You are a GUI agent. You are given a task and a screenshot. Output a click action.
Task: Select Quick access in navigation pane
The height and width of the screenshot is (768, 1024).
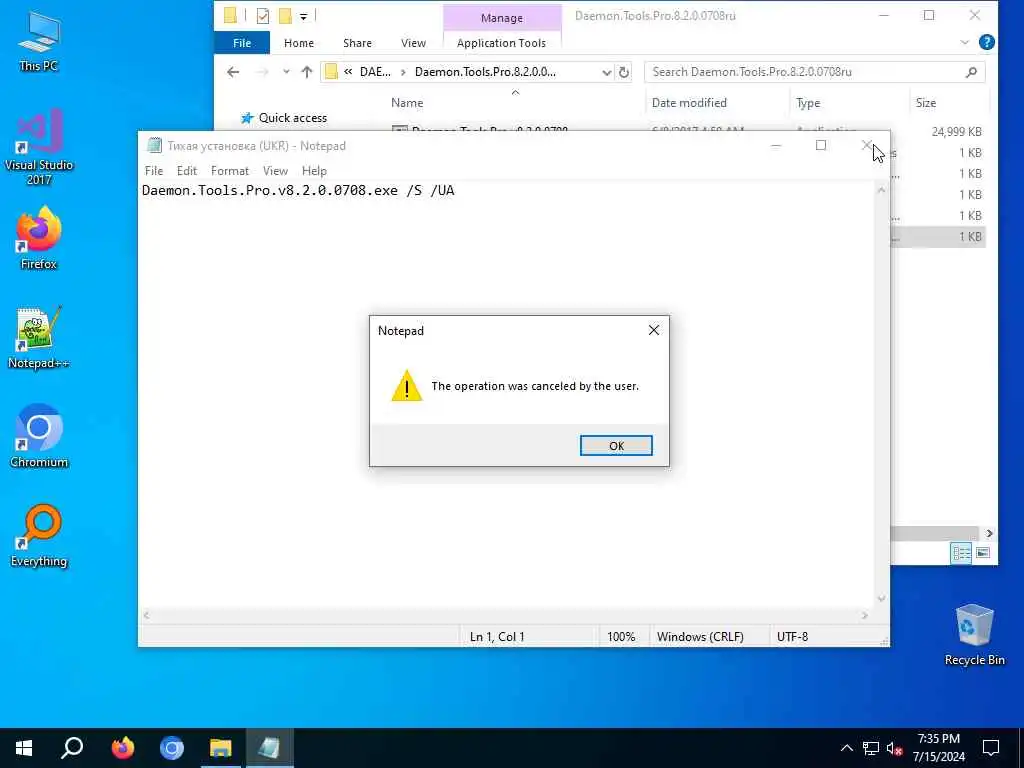(x=293, y=118)
